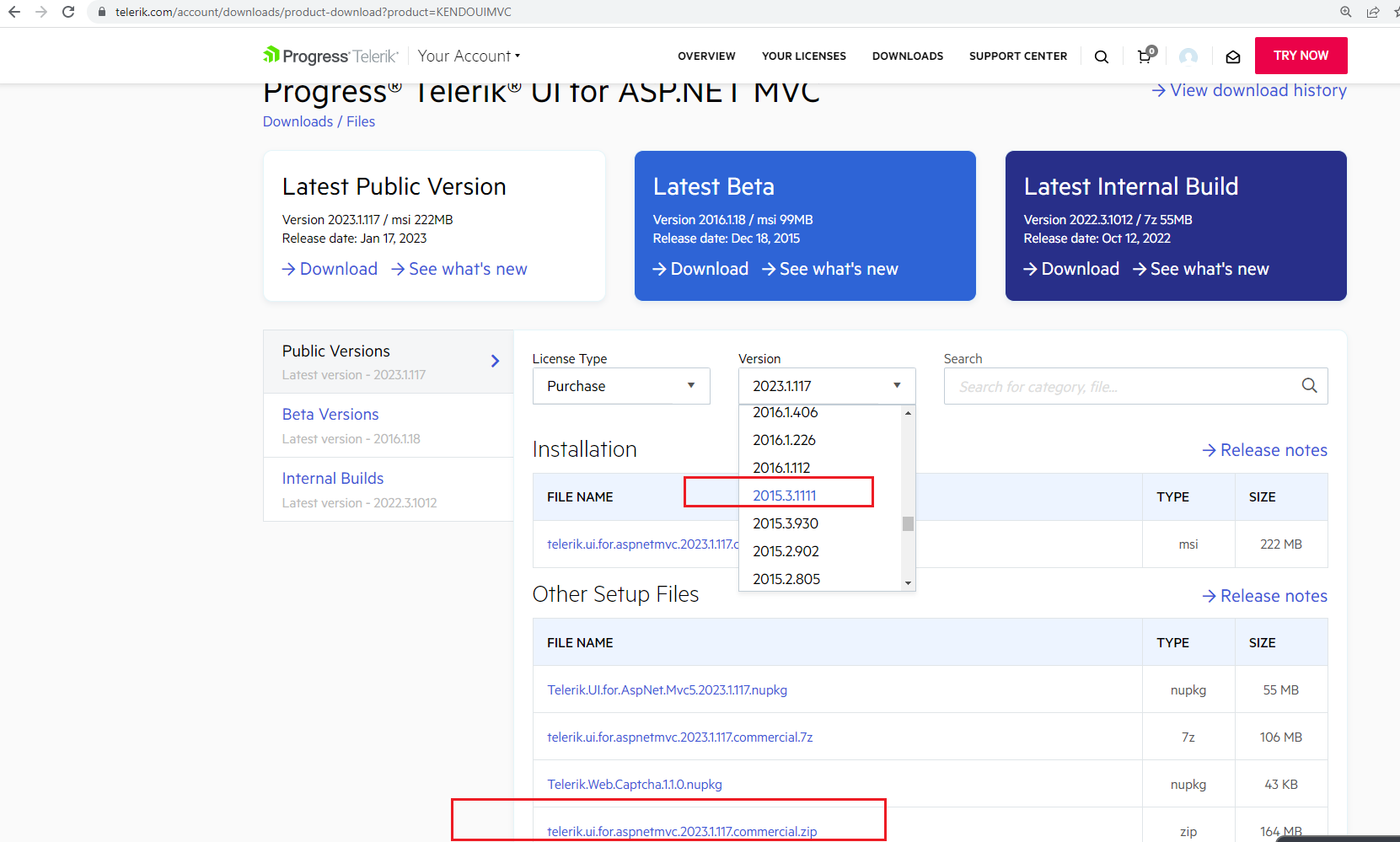The height and width of the screenshot is (842, 1400).
Task: Go to Your Licenses nav item
Action: point(803,56)
